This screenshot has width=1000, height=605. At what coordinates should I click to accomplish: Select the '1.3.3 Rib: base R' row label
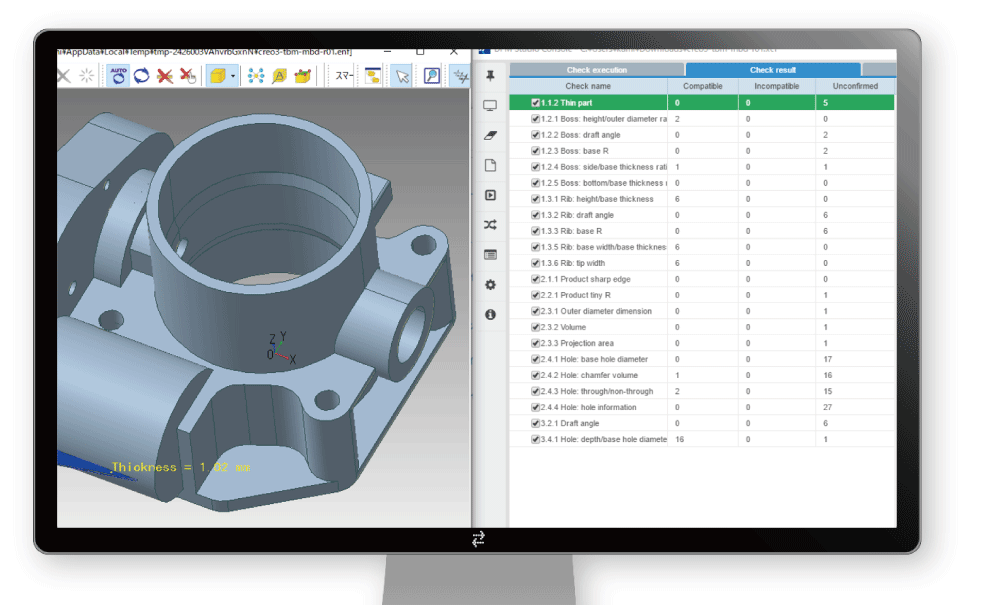571,231
